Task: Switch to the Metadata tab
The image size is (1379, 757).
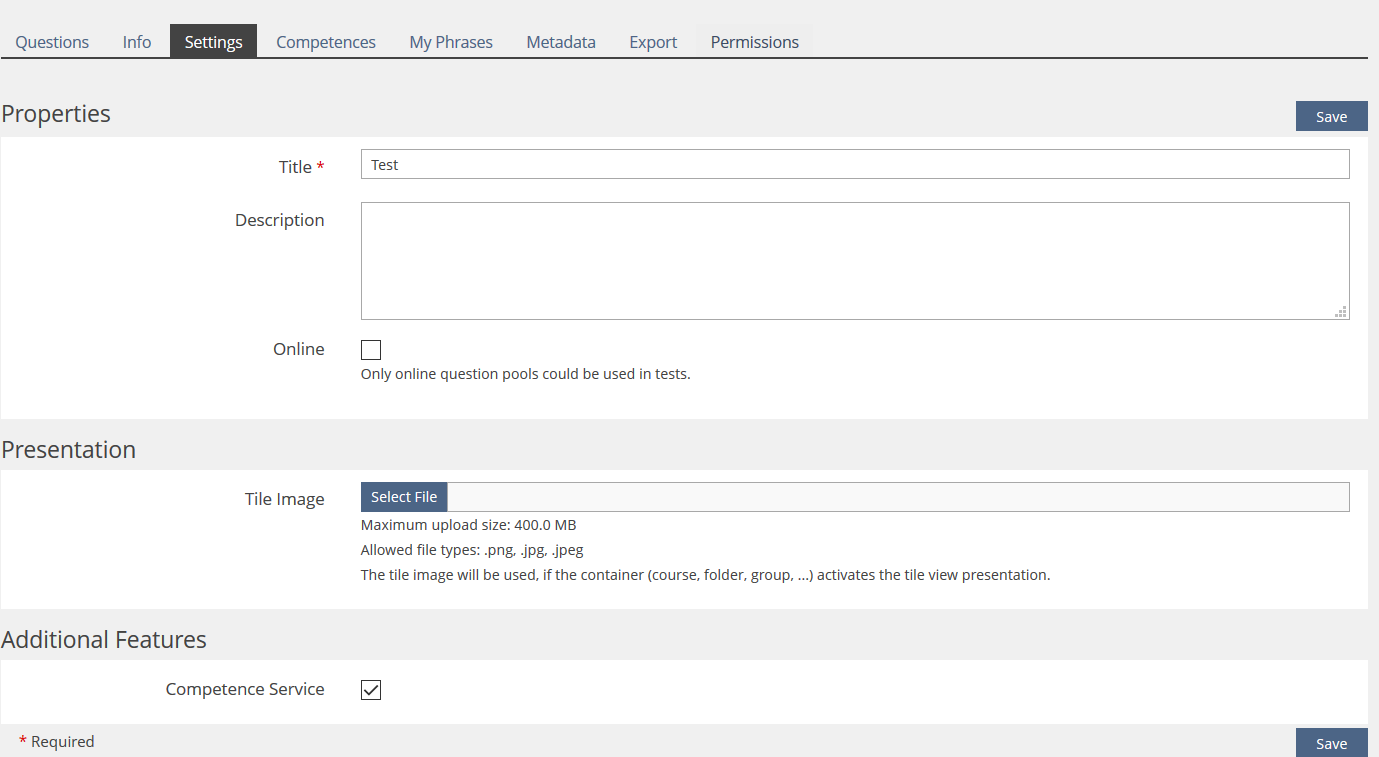Action: pos(561,42)
